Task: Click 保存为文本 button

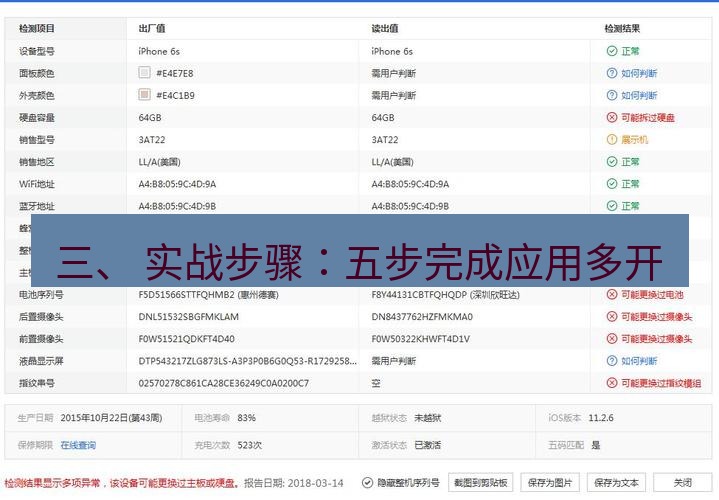Action: tap(616, 483)
